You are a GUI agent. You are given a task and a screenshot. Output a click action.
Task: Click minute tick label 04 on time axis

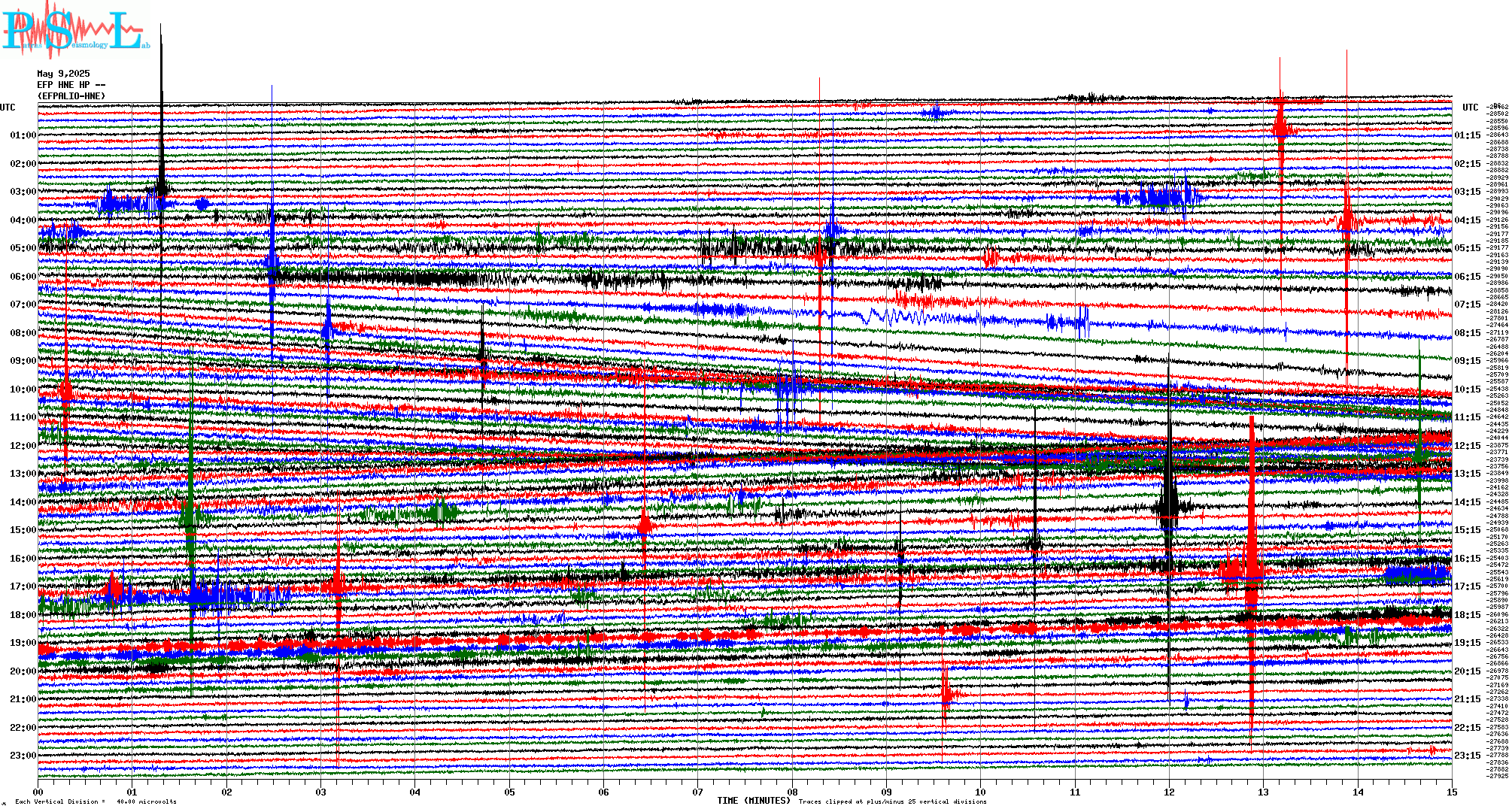coord(415,792)
